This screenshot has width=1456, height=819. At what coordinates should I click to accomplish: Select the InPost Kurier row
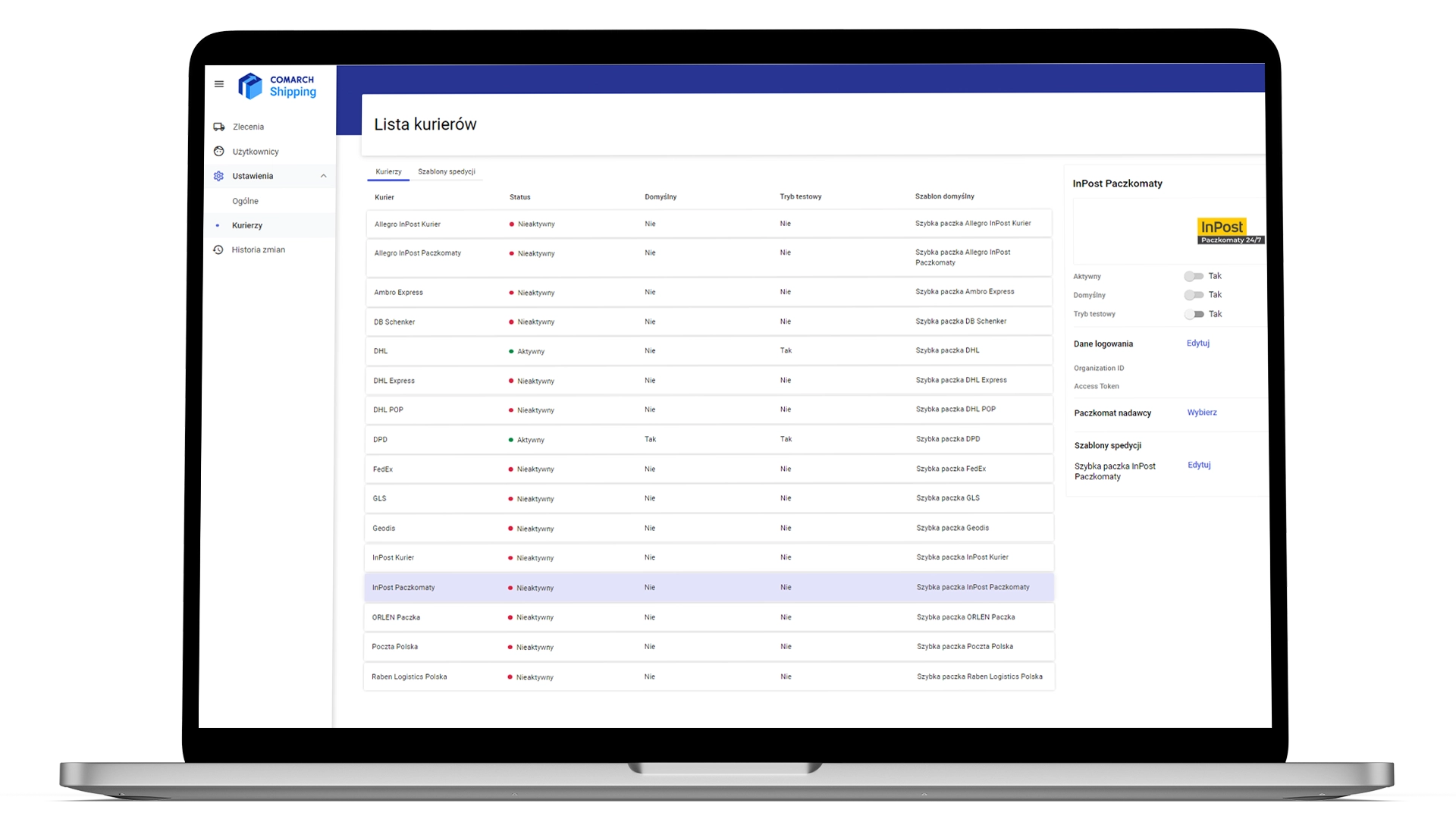tap(709, 557)
